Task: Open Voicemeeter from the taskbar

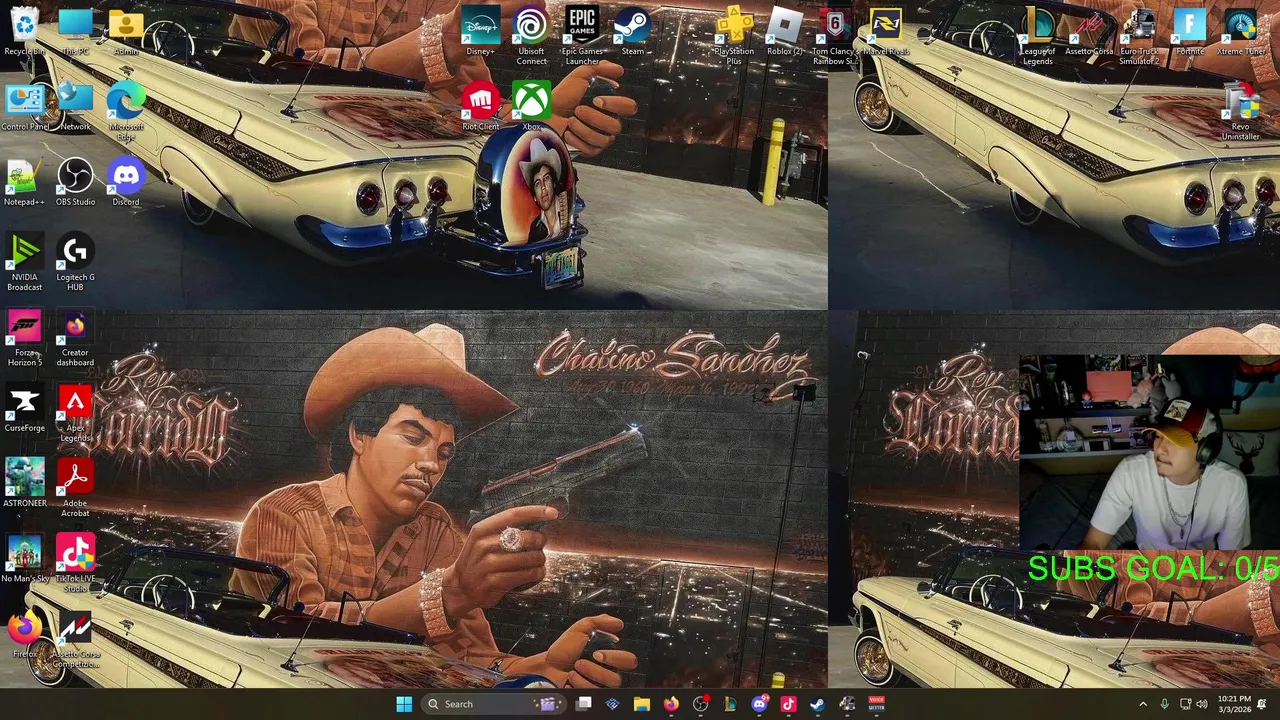Action: (876, 704)
